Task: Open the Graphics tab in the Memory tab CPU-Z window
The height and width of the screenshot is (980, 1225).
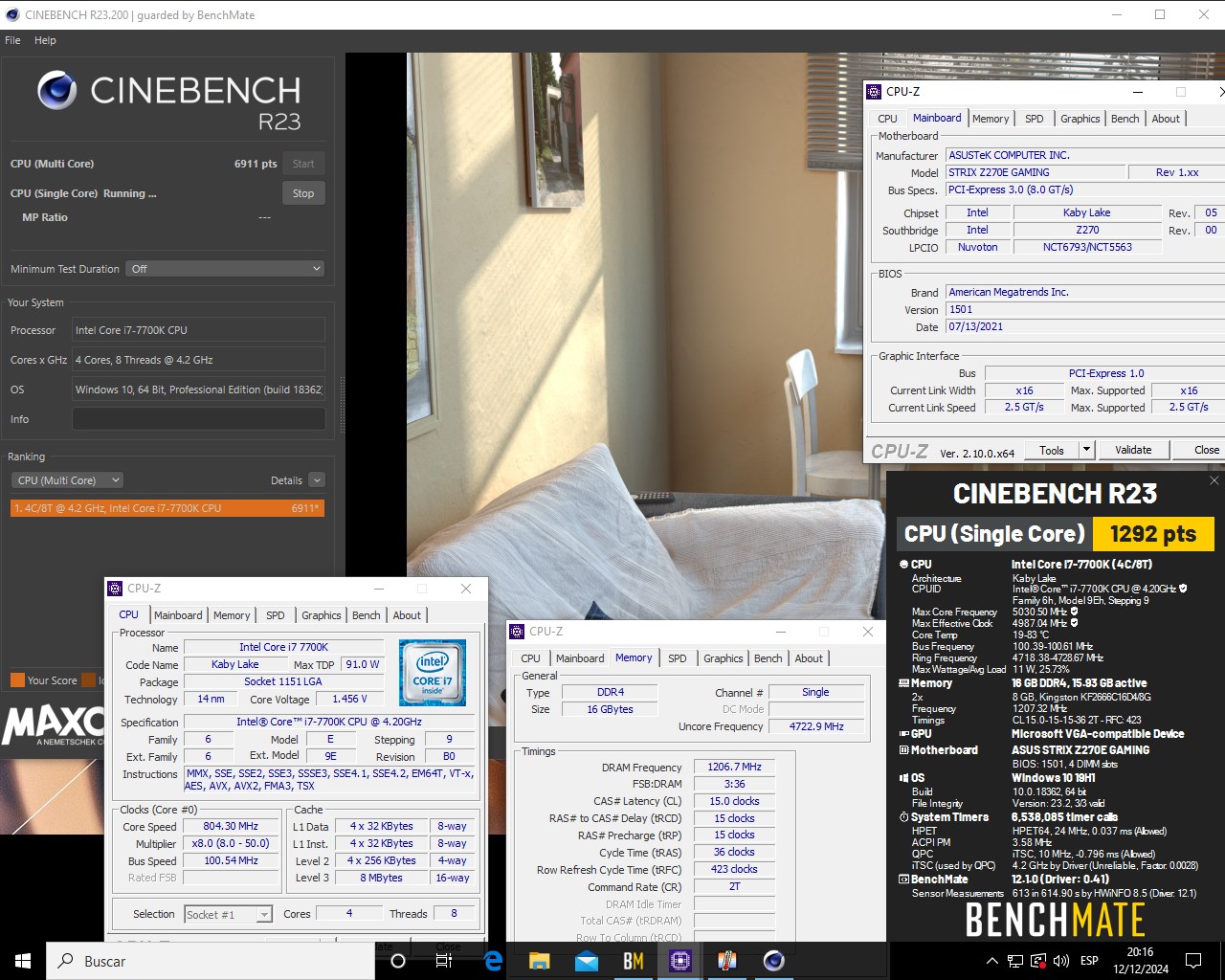Action: tap(724, 658)
